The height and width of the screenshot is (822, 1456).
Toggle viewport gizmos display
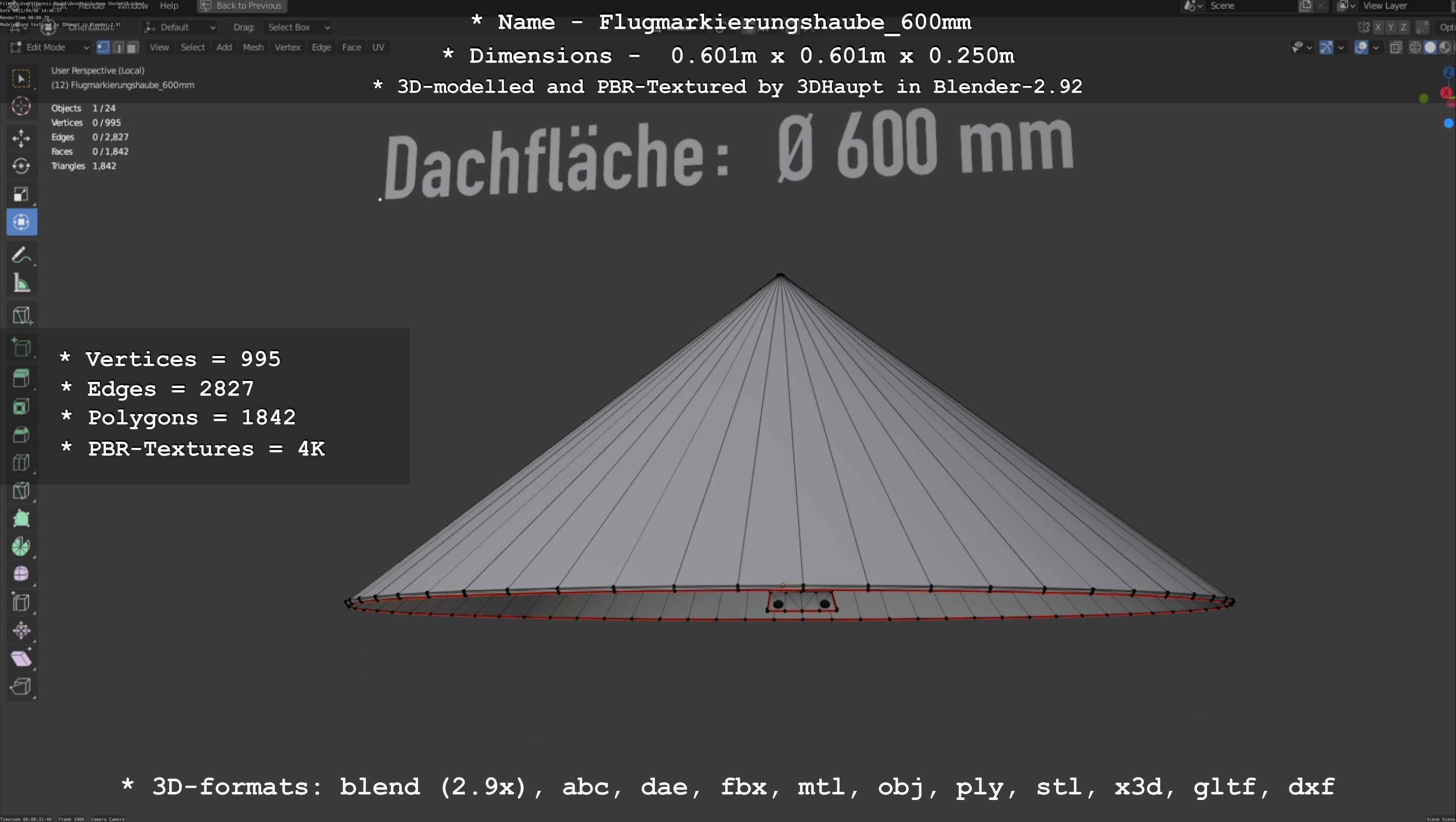pos(1326,47)
